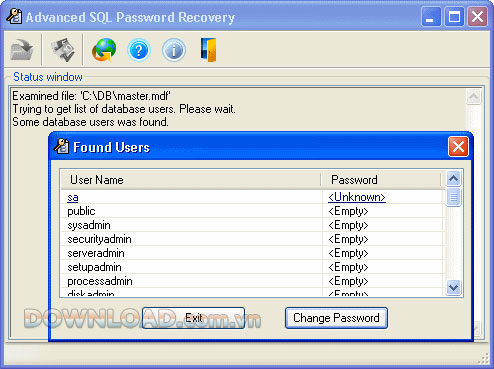Open help via question mark icon

139,50
